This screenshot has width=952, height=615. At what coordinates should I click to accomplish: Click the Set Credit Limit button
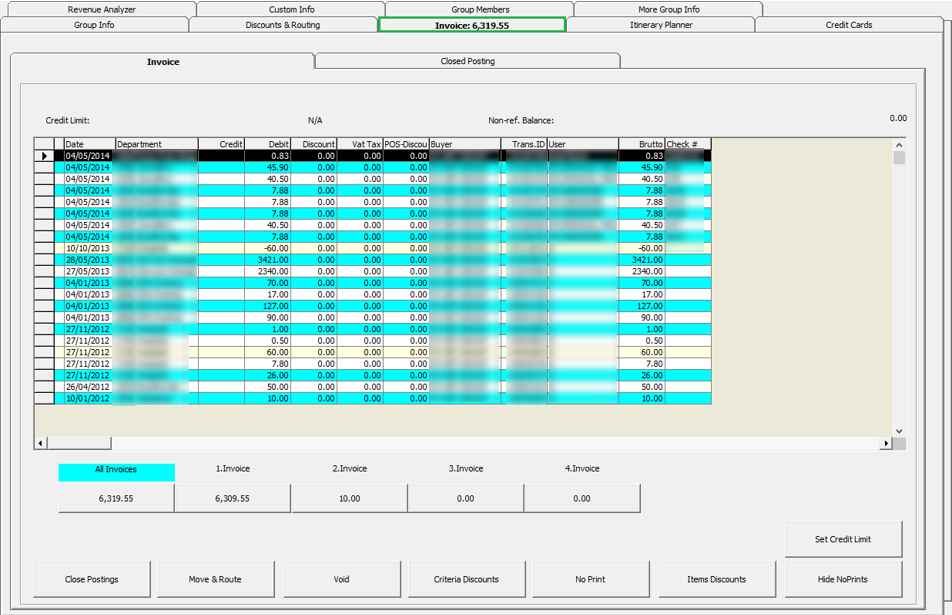843,539
